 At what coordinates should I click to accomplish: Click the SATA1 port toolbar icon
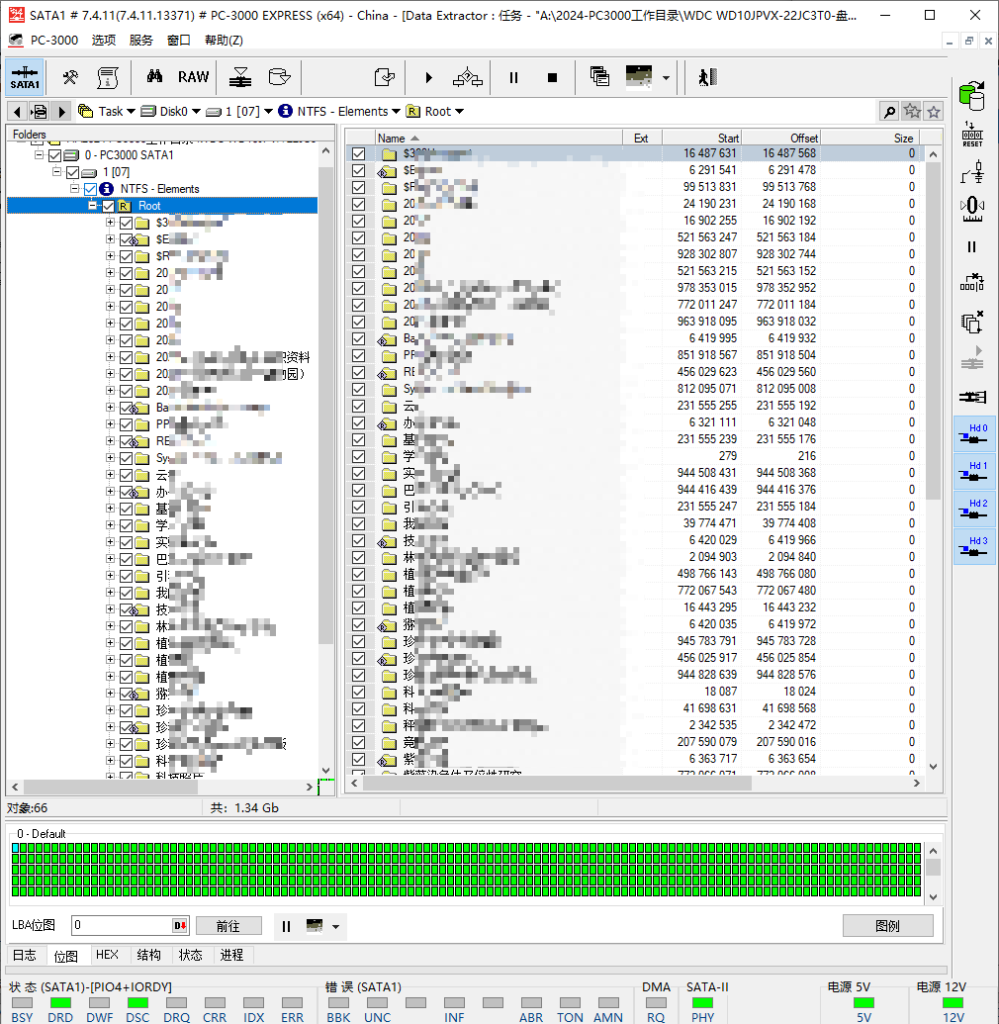[25, 77]
